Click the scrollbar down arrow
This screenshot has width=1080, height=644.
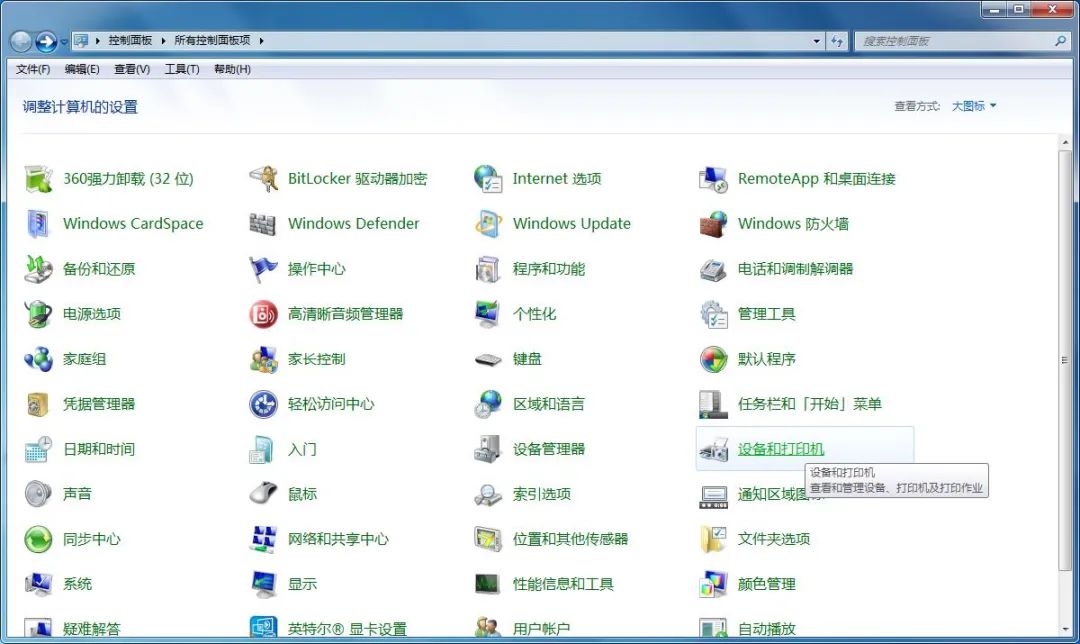[x=1066, y=629]
